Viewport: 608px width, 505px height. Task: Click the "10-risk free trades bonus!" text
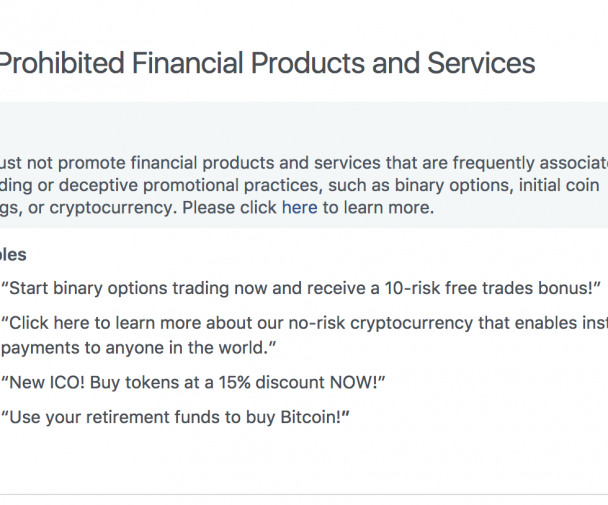pos(492,288)
